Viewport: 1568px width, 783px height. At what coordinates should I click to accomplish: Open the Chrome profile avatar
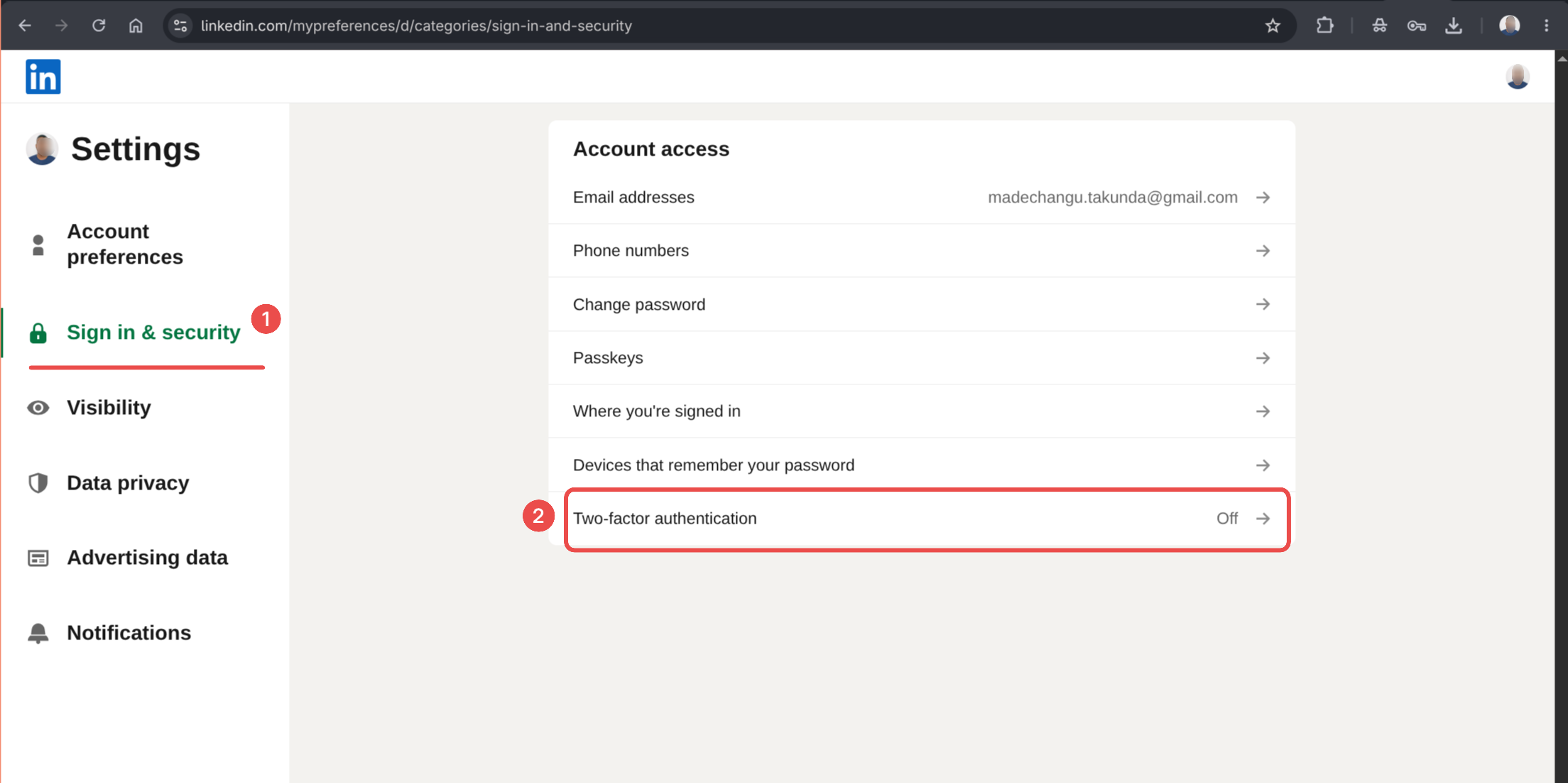(x=1509, y=26)
